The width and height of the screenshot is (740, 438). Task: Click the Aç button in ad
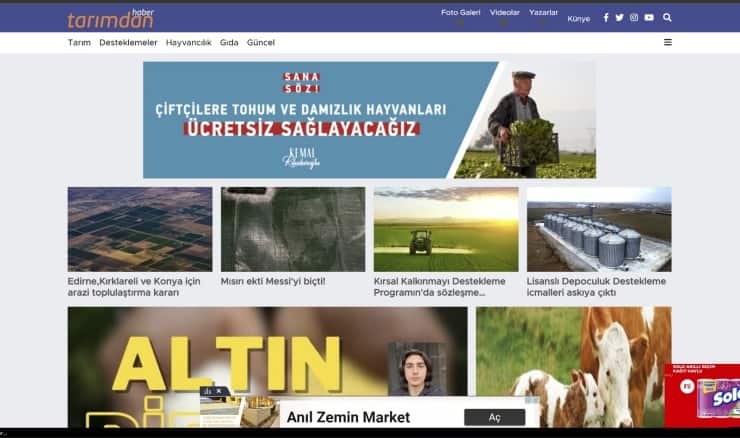495,418
